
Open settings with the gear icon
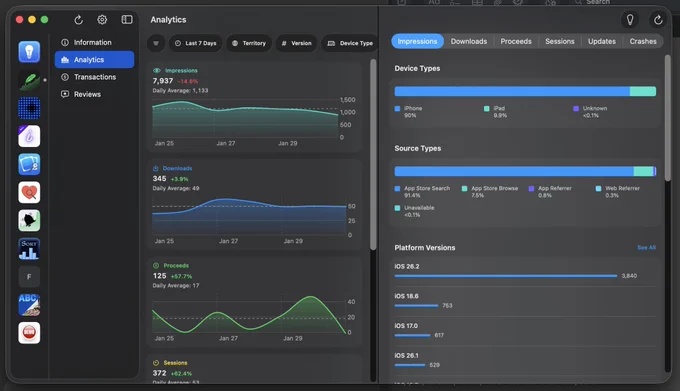click(x=102, y=20)
